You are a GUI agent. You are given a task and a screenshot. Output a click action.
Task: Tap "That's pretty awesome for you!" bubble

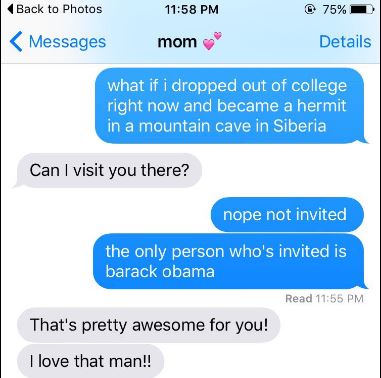[149, 325]
